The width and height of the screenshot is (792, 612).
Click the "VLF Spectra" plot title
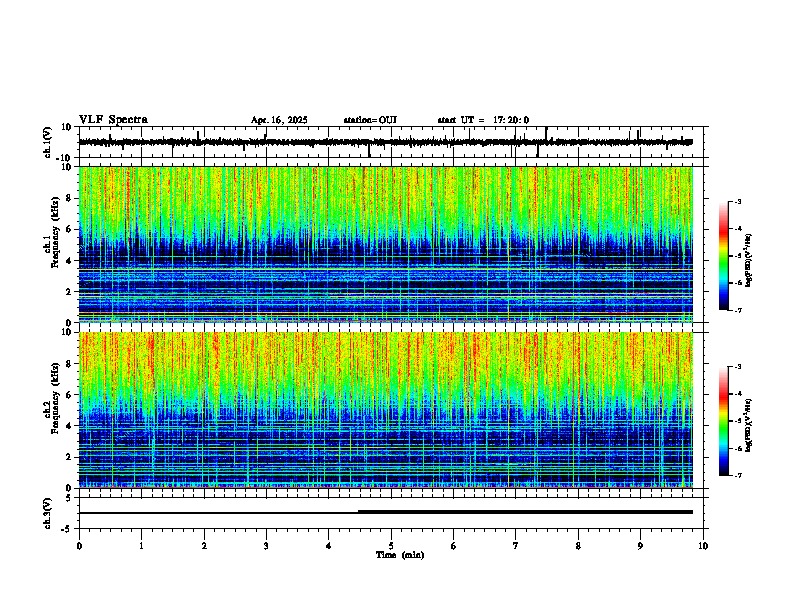point(113,120)
